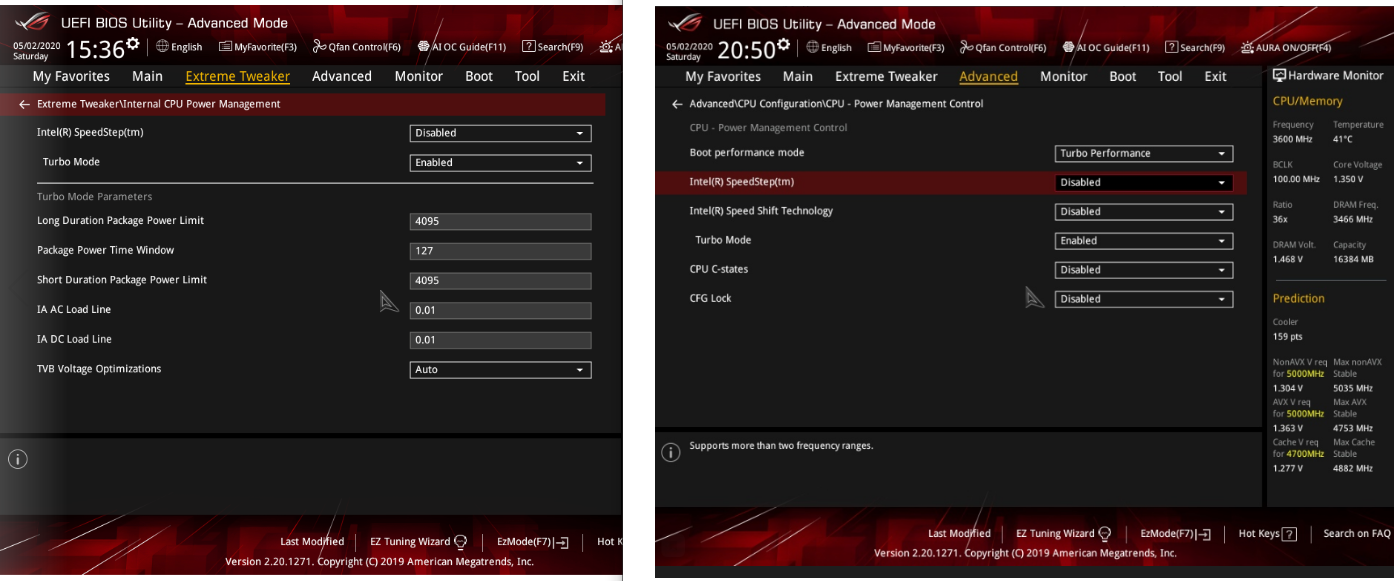This screenshot has height=581, width=1396.
Task: Edit Long Duration Package Power Limit field
Action: tap(501, 222)
